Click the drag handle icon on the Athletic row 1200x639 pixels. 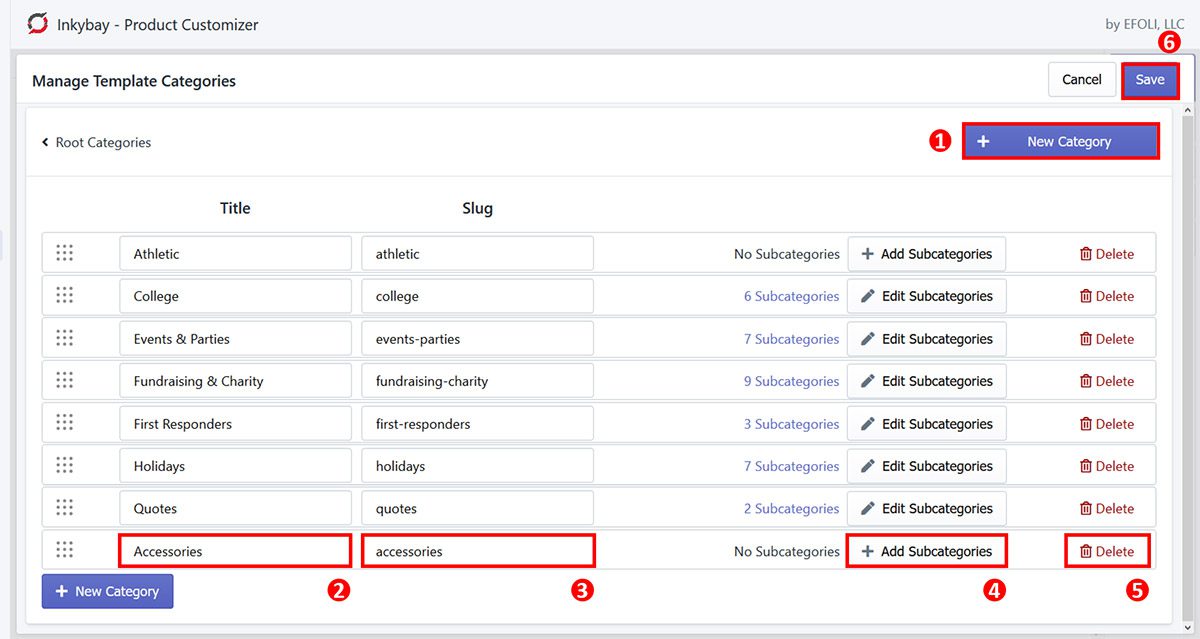click(x=64, y=253)
